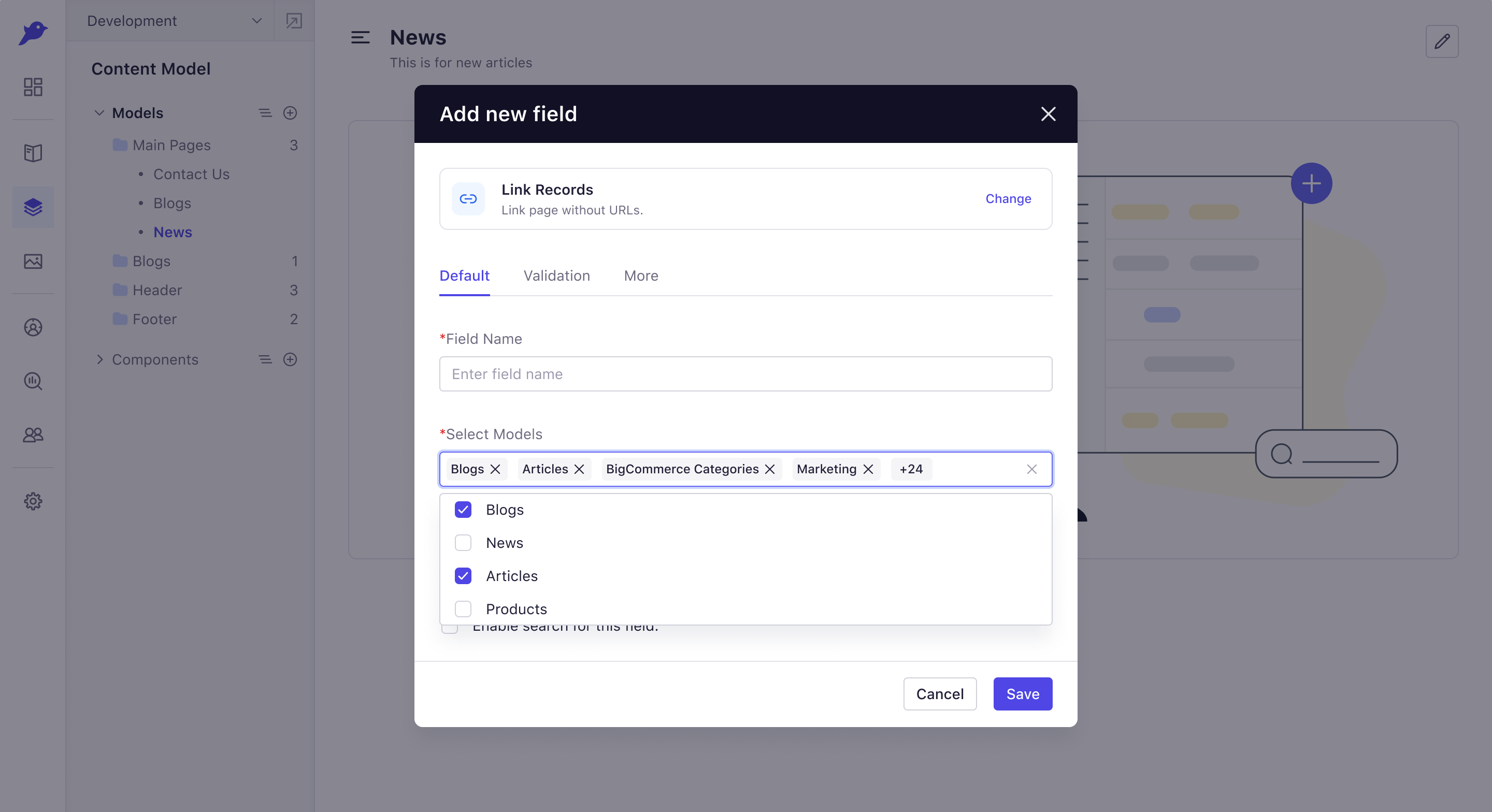Click the Link Records title text

tap(548, 190)
